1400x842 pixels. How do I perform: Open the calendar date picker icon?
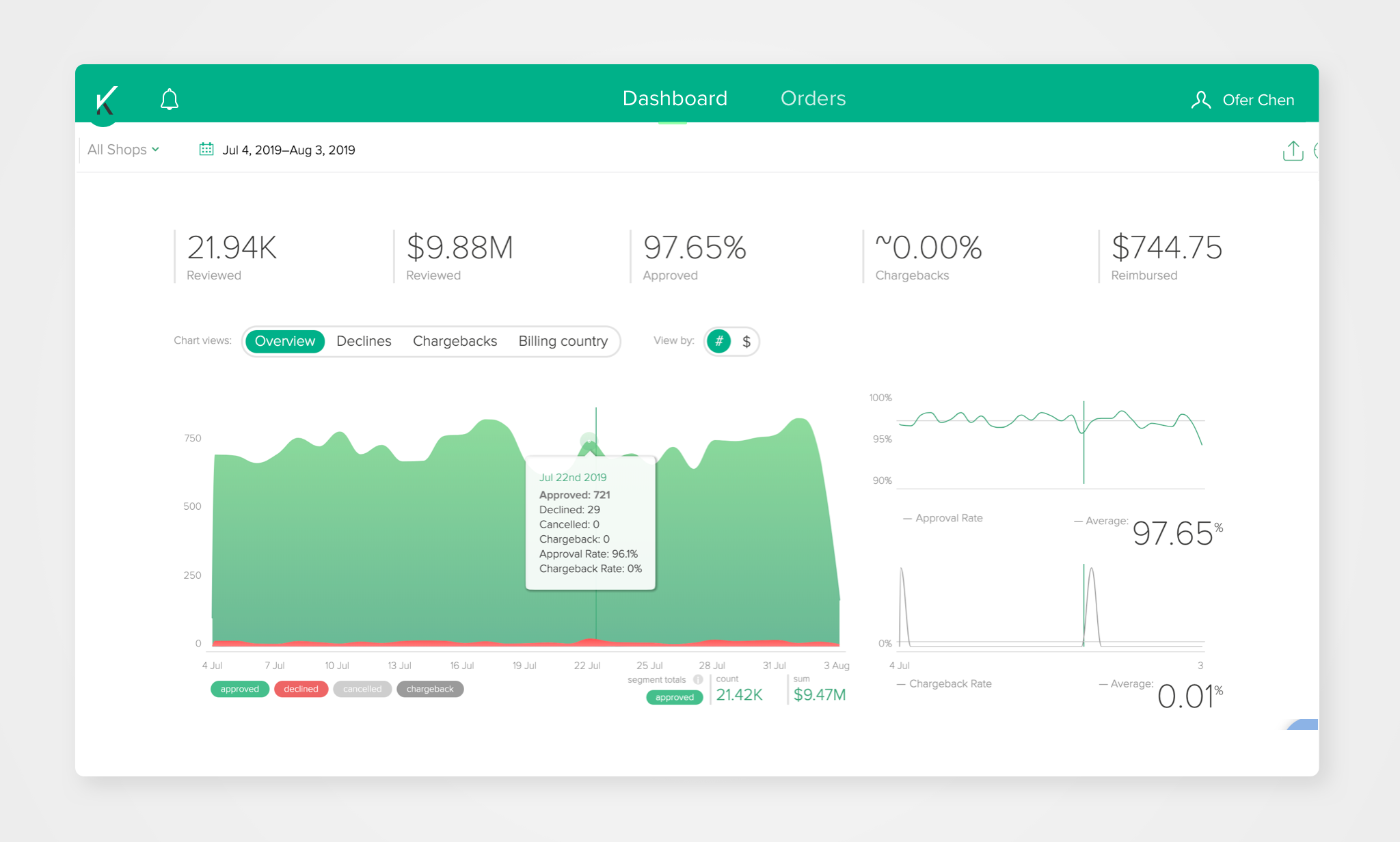click(x=206, y=149)
